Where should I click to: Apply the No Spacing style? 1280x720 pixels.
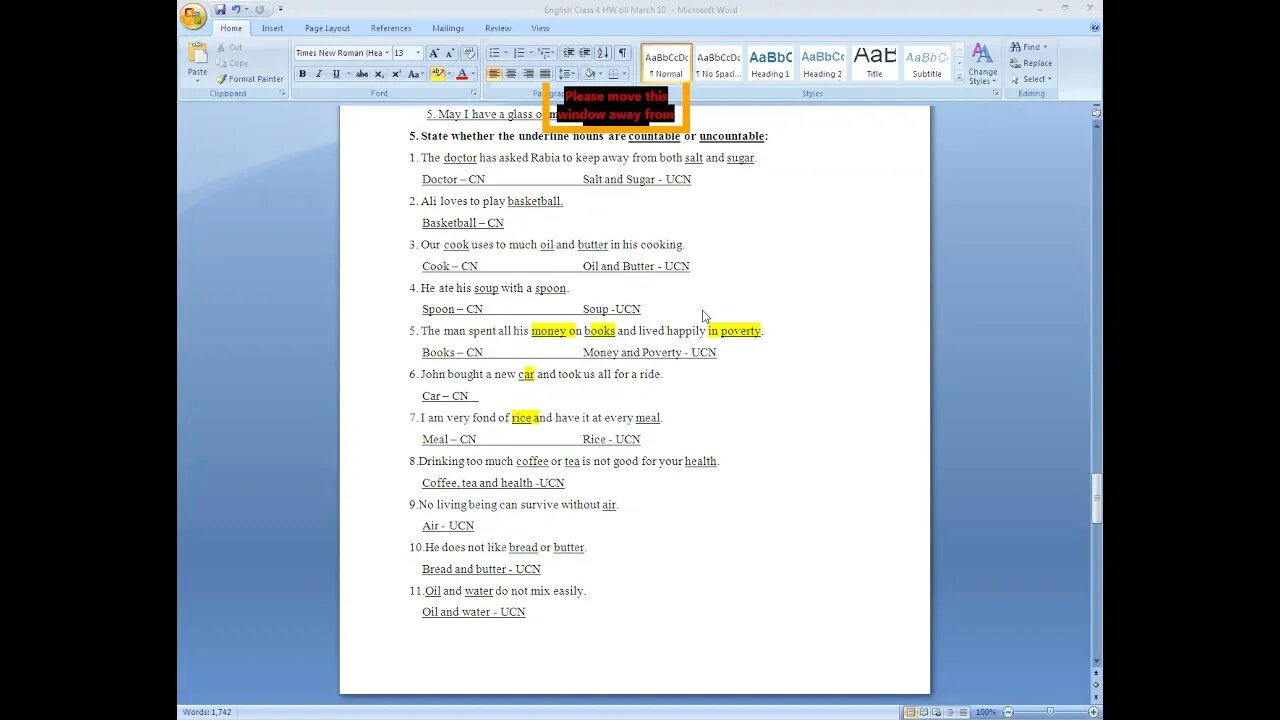click(x=718, y=63)
